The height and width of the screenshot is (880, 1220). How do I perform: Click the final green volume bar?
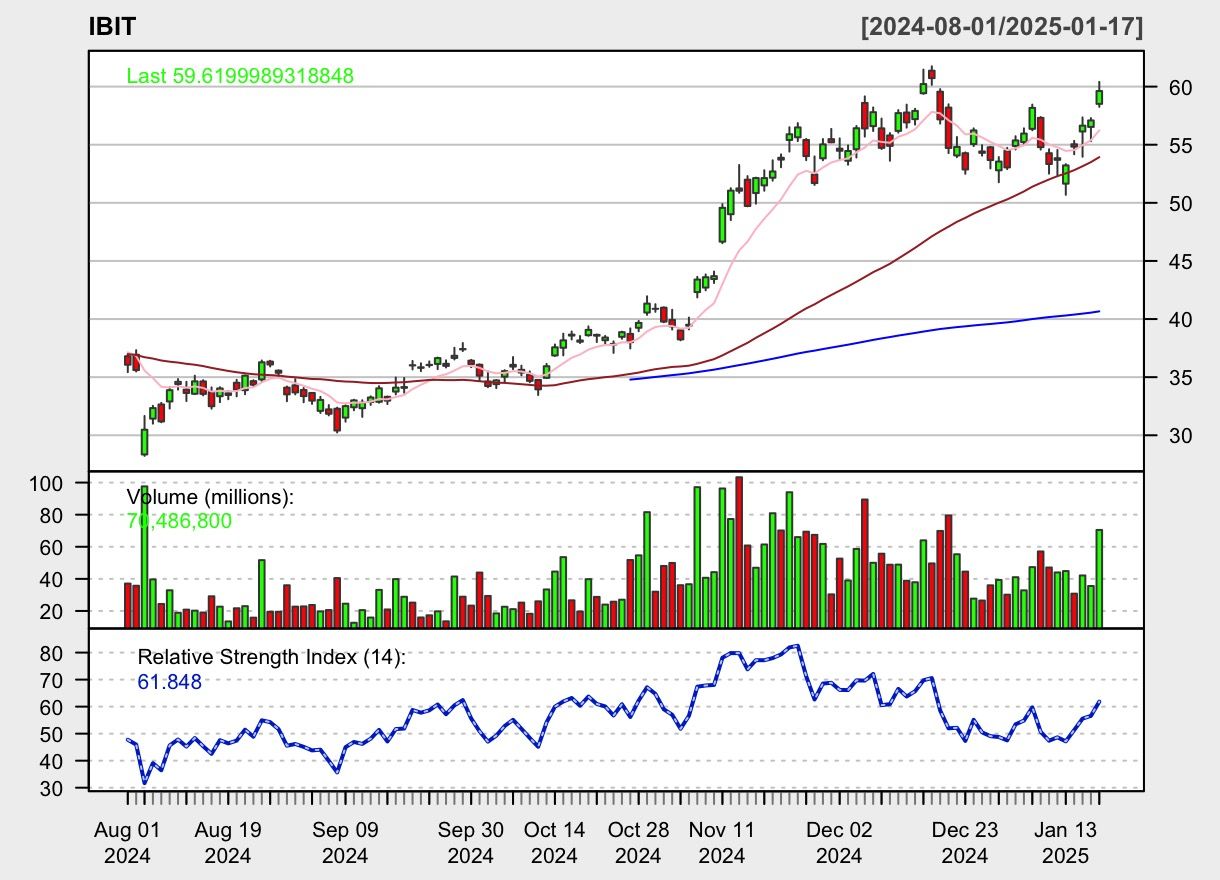click(1099, 579)
